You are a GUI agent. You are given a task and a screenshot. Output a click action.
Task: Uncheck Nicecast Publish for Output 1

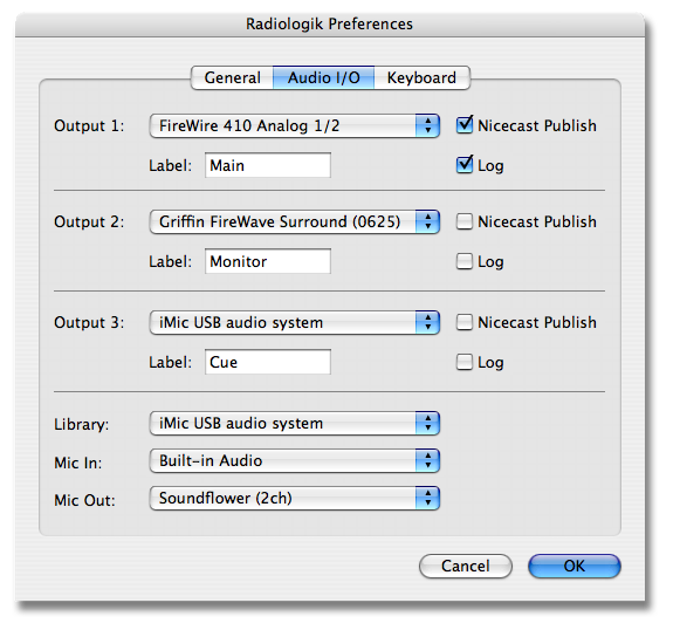tap(464, 125)
